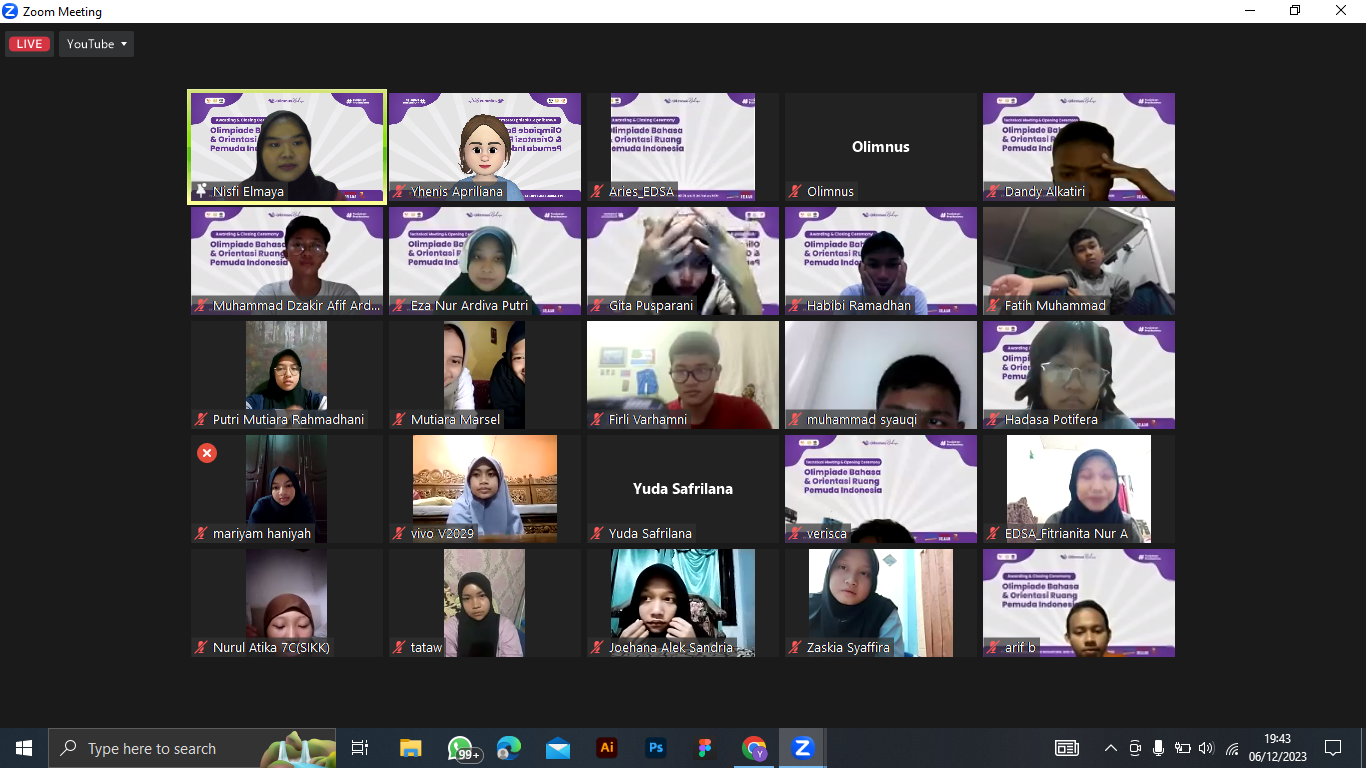Open Task View from the taskbar
The image size is (1366, 768).
(360, 748)
